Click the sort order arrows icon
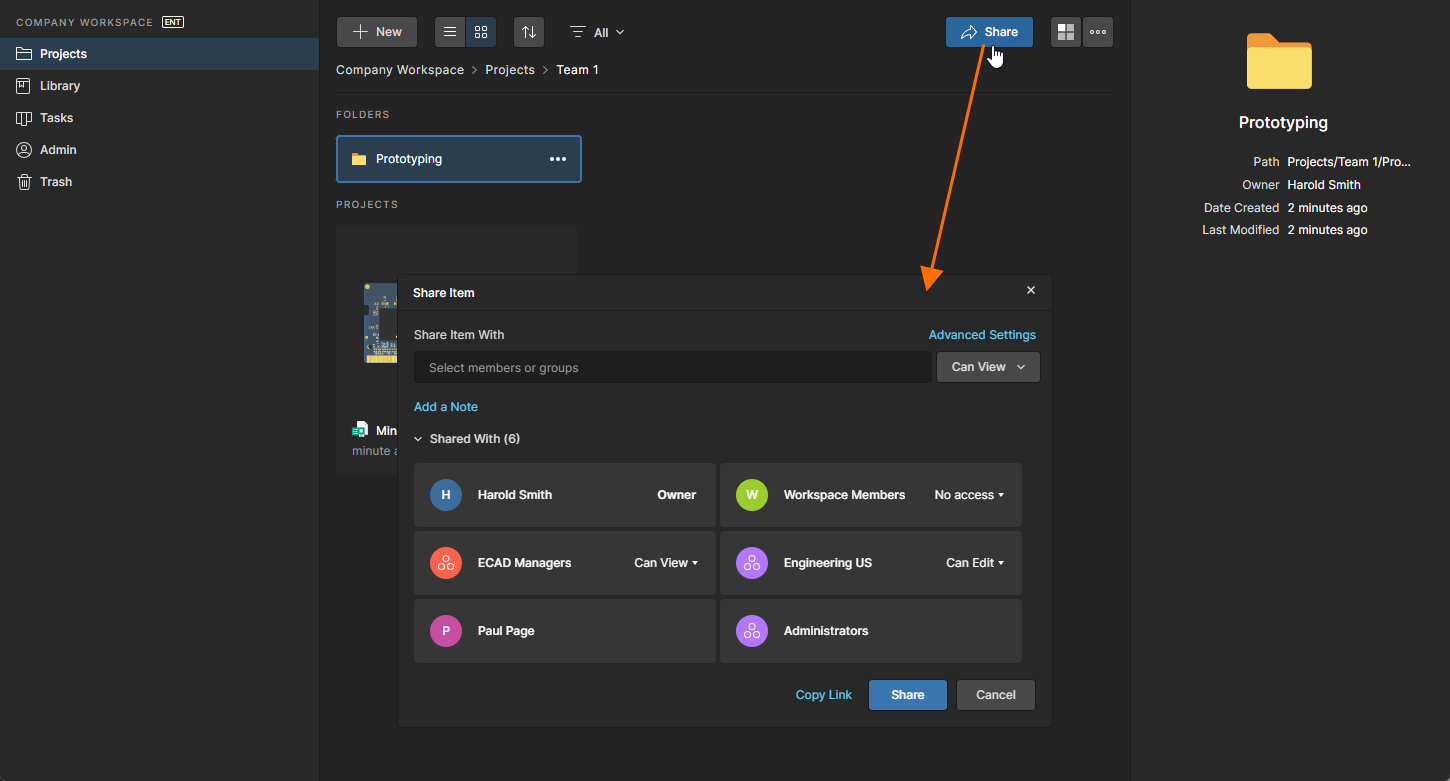The width and height of the screenshot is (1450, 781). coord(529,32)
